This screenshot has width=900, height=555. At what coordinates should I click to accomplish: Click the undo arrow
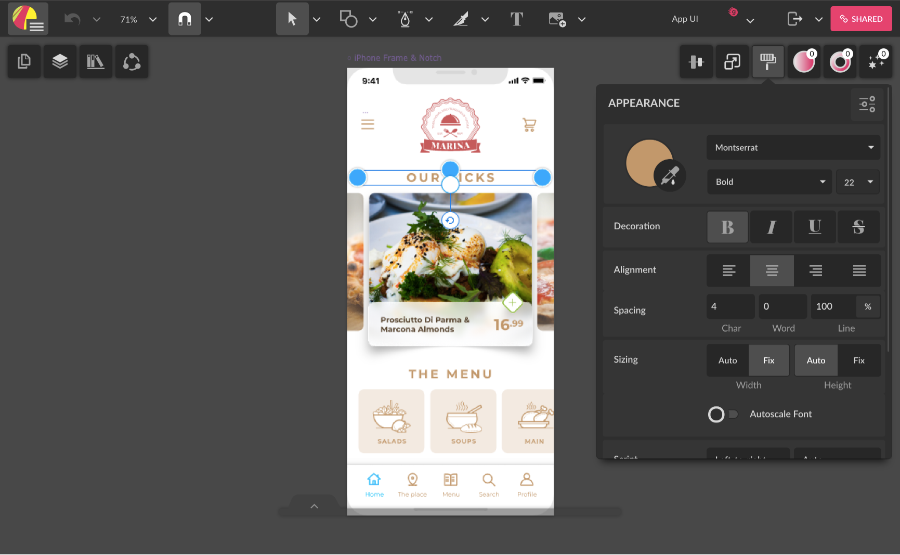tap(72, 19)
